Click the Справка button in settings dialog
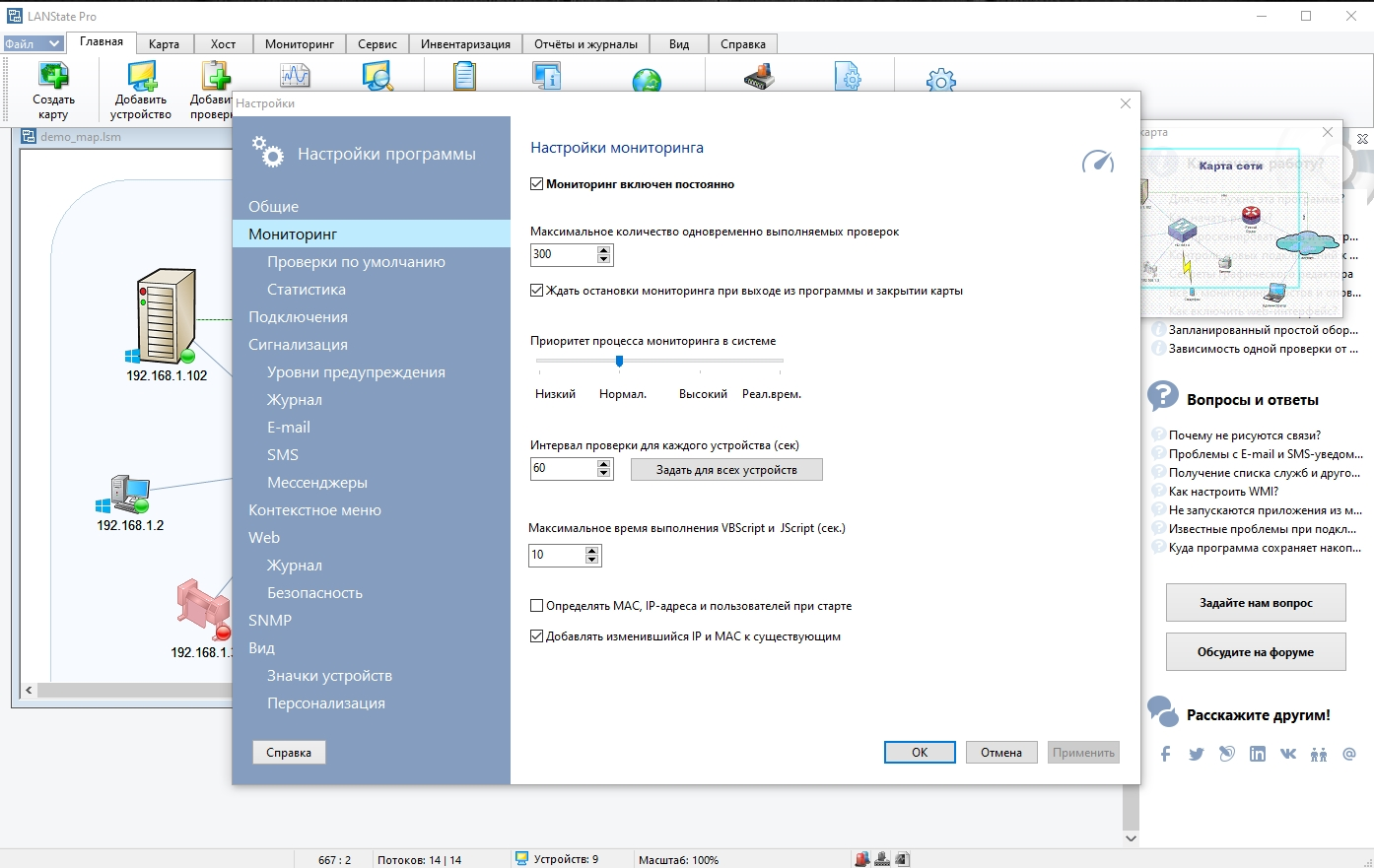This screenshot has width=1374, height=868. [289, 753]
